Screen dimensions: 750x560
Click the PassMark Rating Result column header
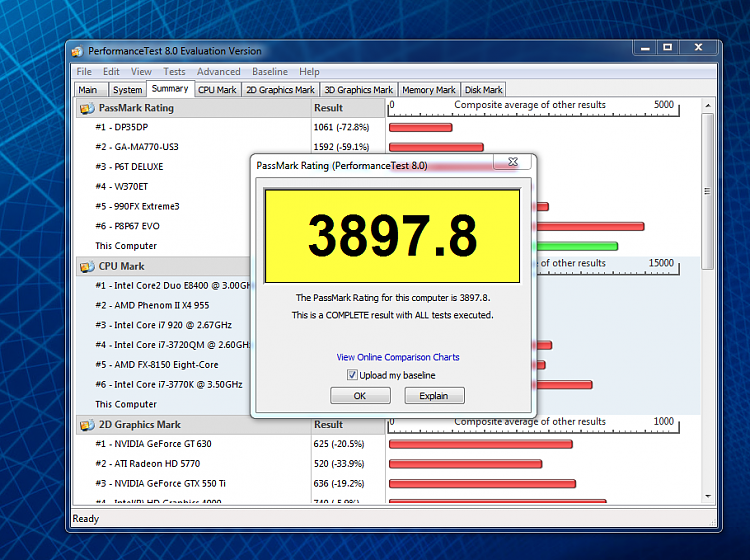tap(348, 108)
